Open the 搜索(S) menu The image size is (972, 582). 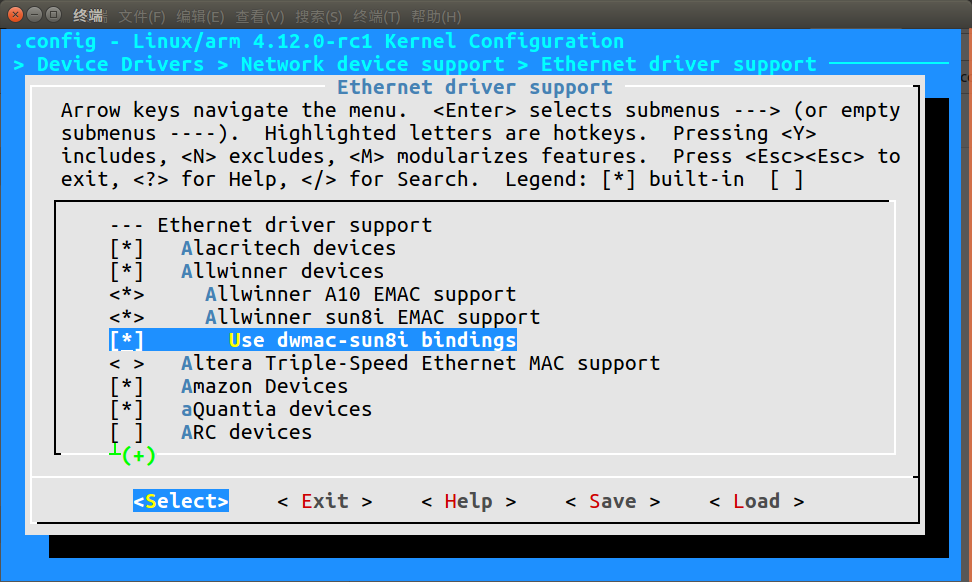click(x=318, y=16)
